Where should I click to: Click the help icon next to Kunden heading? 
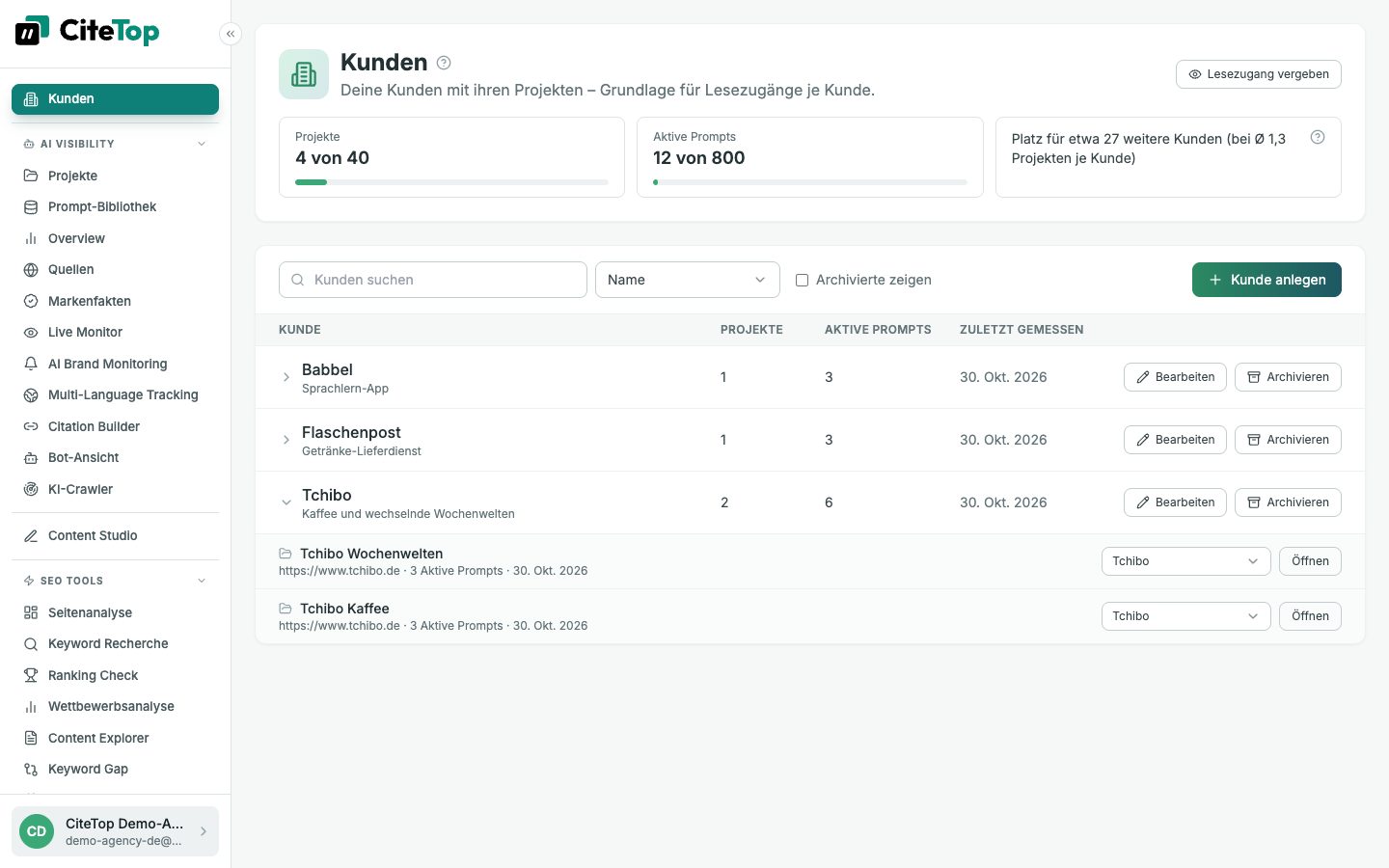click(444, 63)
